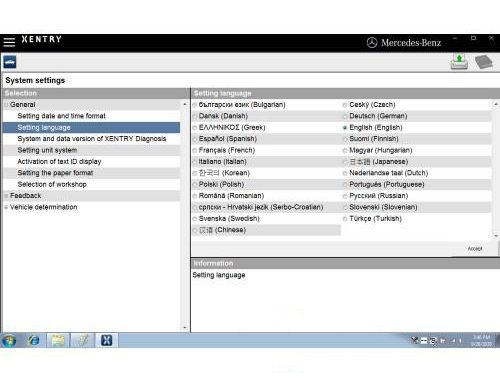Open the XENTRY hamburger menu
The width and height of the screenshot is (500, 381).
click(9, 42)
